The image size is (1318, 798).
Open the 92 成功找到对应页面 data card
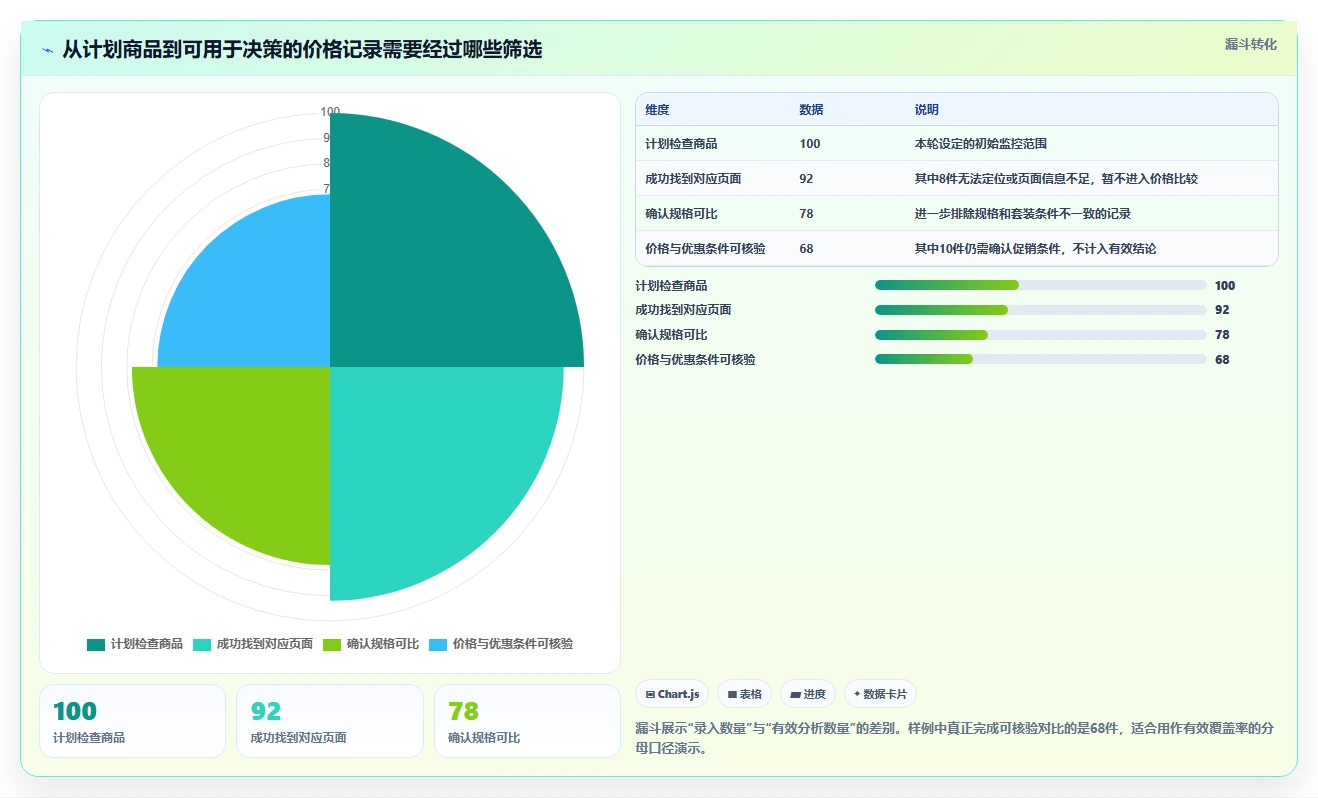pos(330,721)
